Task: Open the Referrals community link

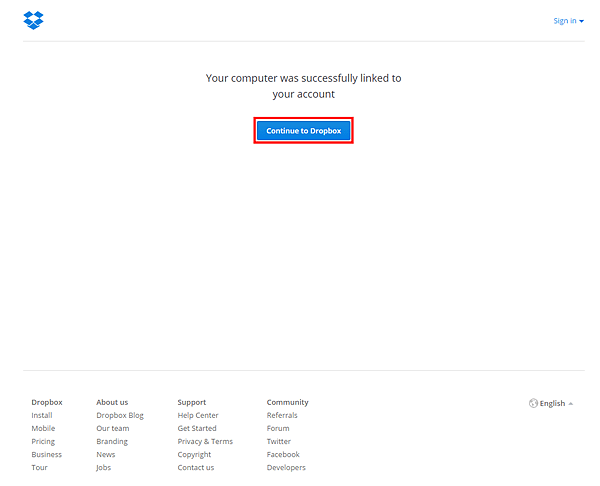Action: tap(282, 415)
